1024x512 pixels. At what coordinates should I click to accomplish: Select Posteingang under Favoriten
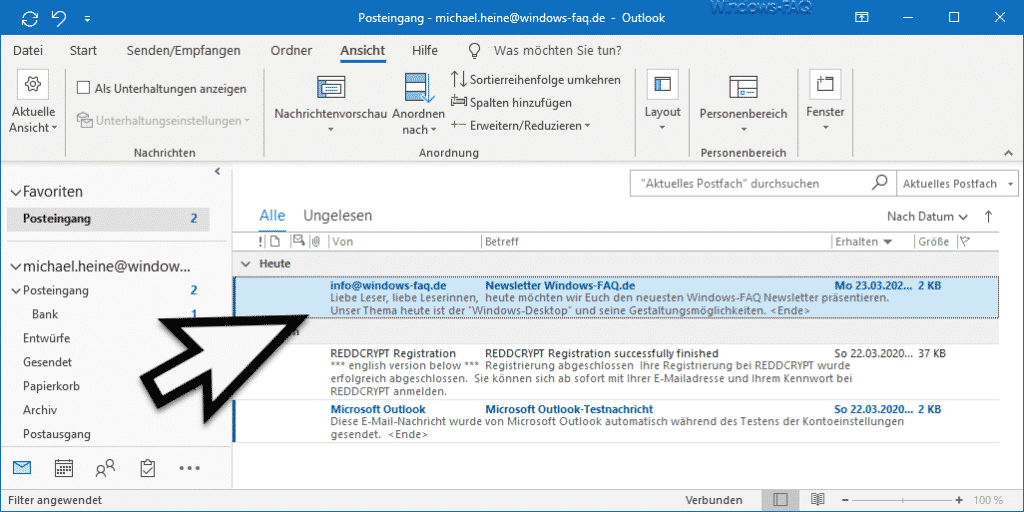(108, 219)
